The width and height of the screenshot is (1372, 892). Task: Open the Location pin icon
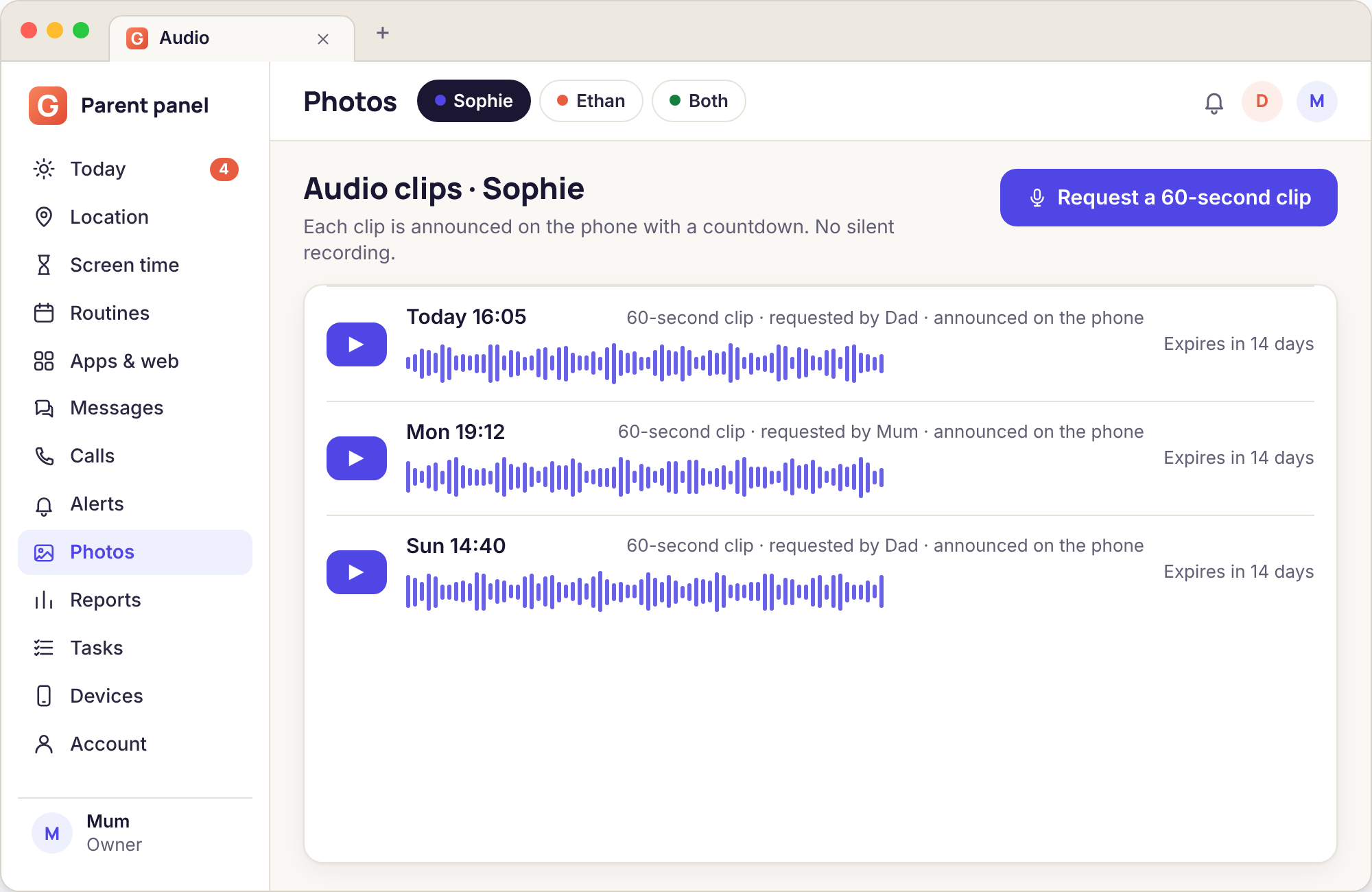pyautogui.click(x=44, y=217)
